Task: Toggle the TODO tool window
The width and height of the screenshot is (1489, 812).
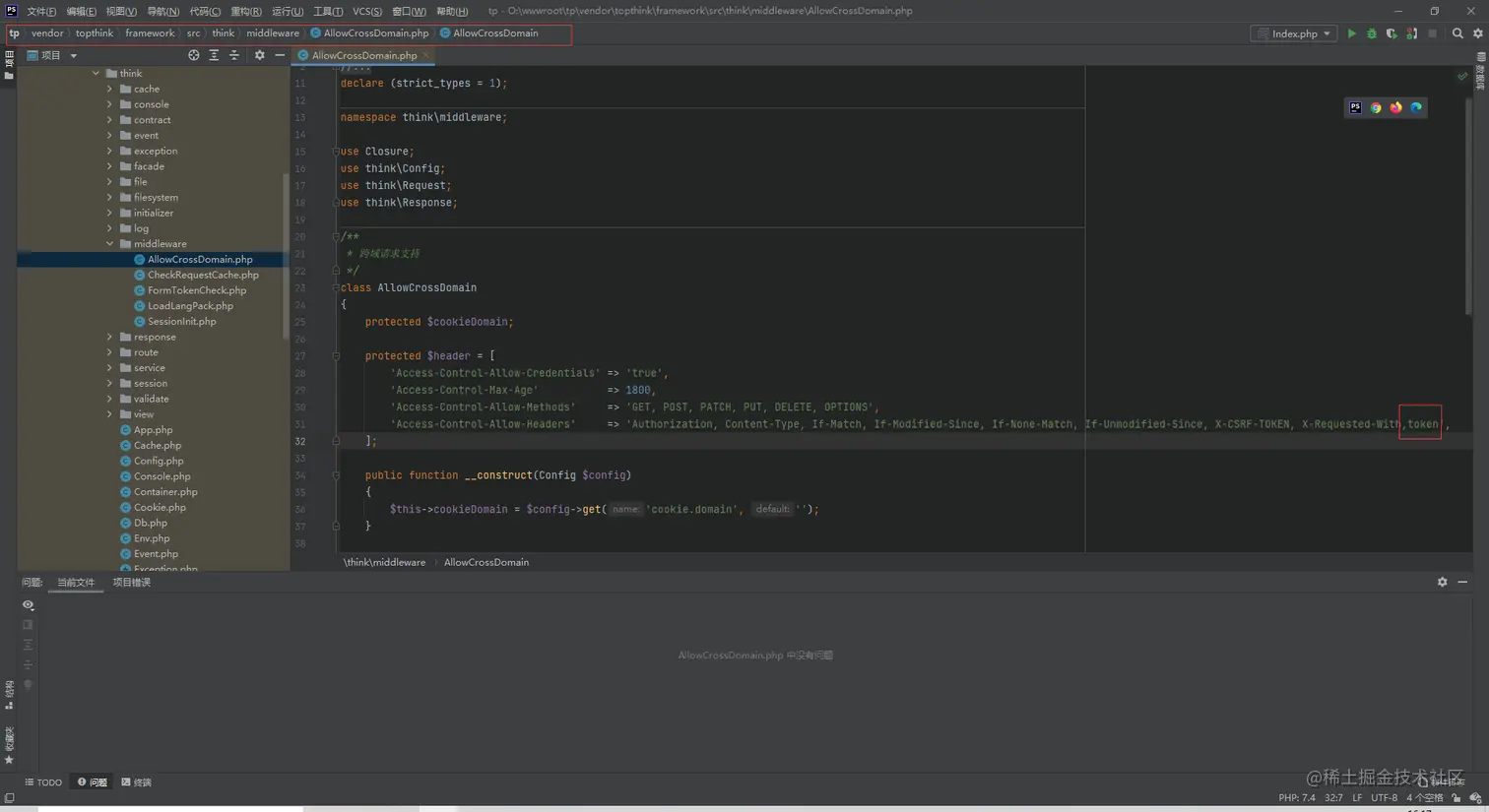Action: 43,782
